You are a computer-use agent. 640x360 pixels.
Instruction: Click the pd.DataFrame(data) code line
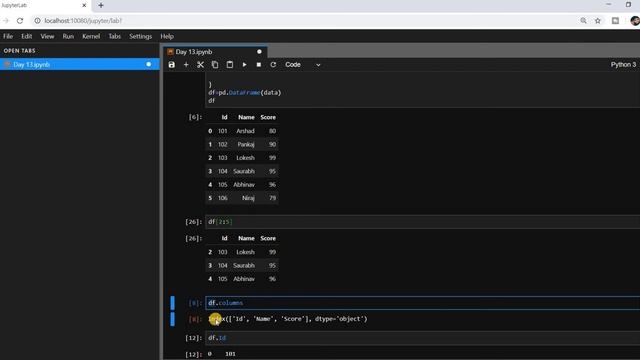244,93
